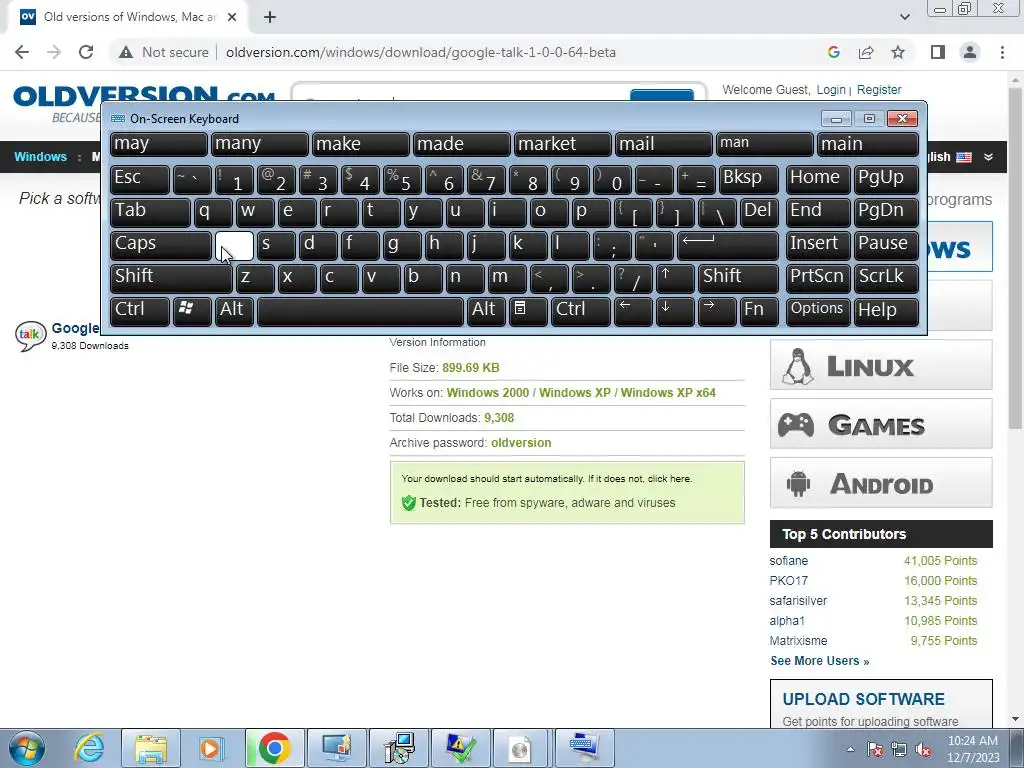Toggle the ScrLk key
The width and height of the screenshot is (1024, 768).
(x=886, y=278)
